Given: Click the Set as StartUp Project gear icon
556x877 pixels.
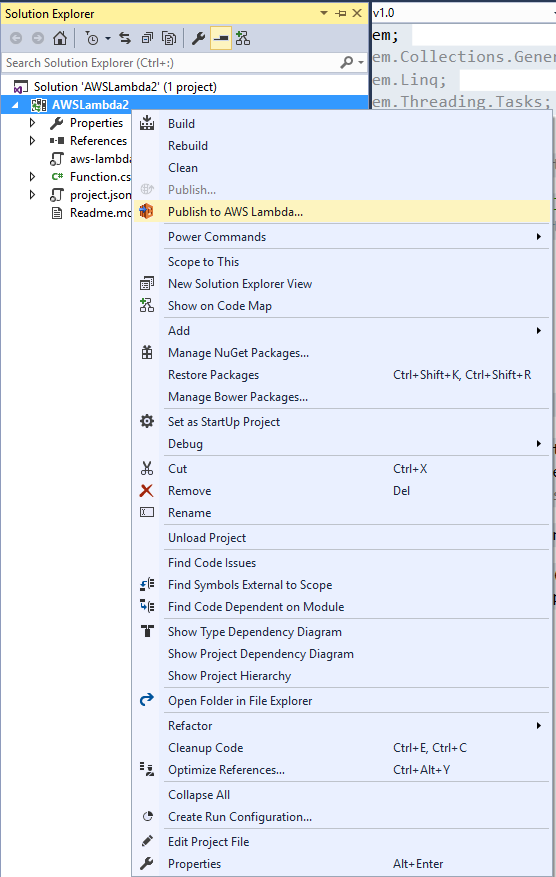Looking at the screenshot, I should tap(147, 421).
